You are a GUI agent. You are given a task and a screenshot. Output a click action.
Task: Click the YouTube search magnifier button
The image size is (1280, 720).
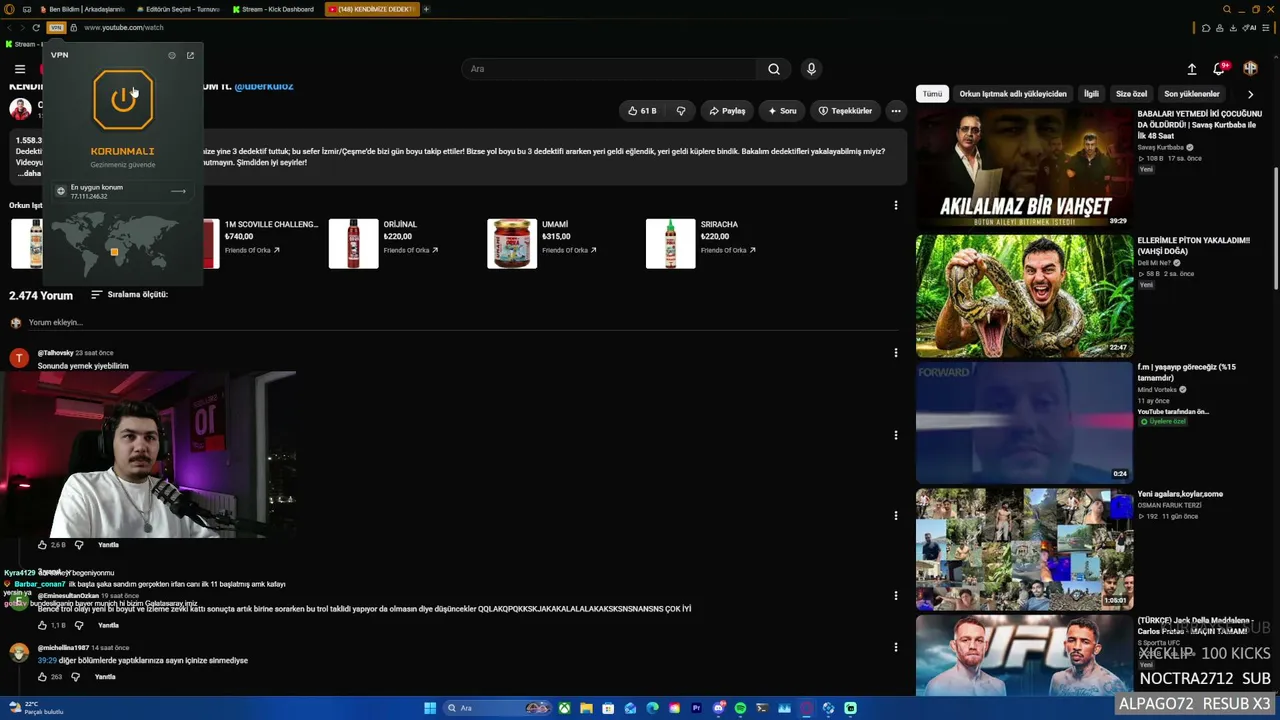coord(773,69)
